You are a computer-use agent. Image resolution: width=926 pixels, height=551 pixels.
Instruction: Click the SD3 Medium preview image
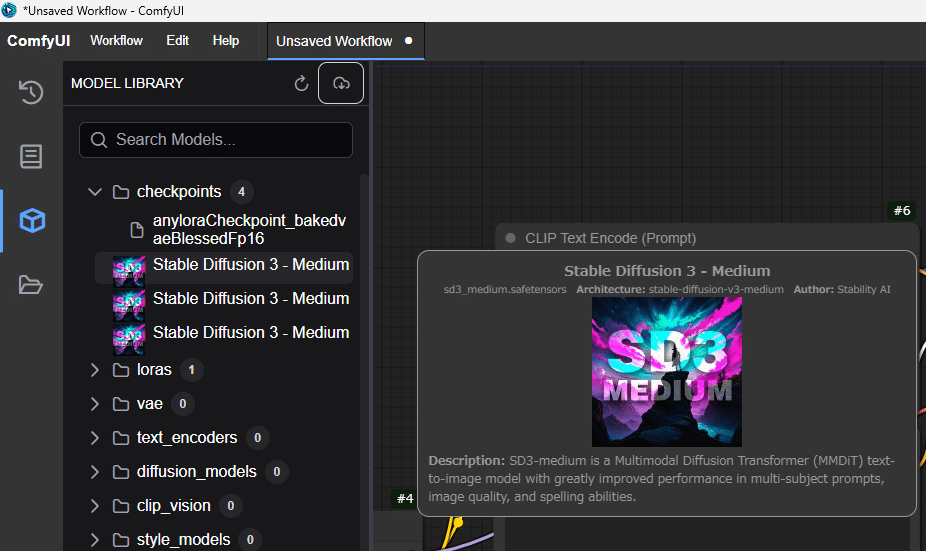coord(667,371)
